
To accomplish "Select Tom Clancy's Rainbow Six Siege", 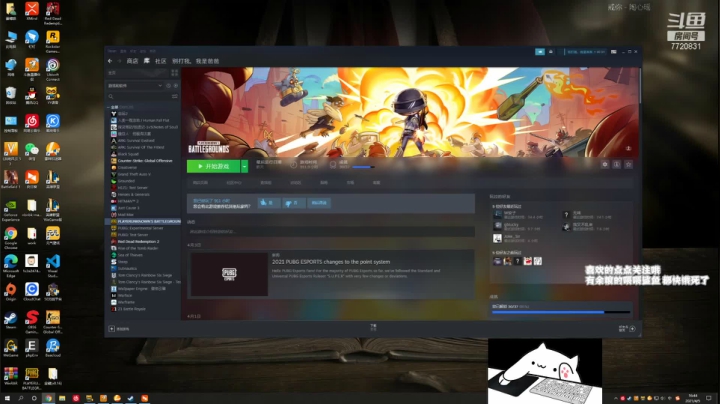I will [141, 275].
